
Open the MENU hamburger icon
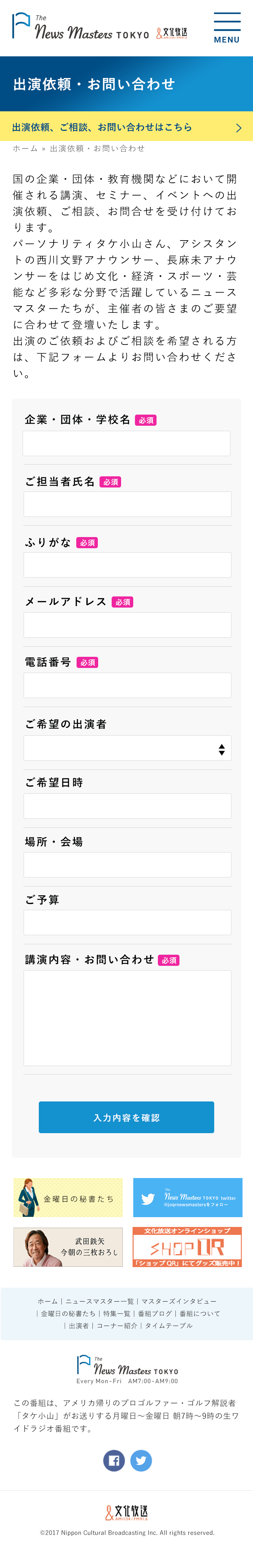[227, 28]
